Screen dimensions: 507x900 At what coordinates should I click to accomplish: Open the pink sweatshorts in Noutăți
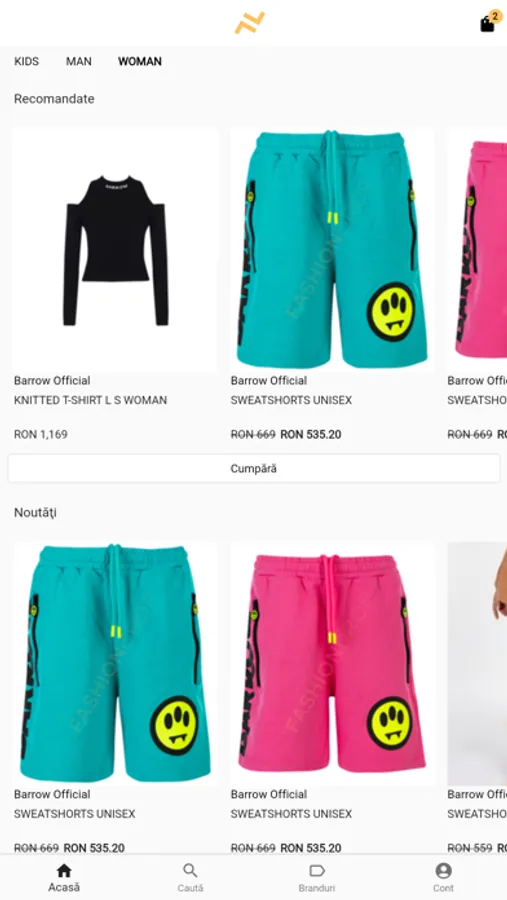[332, 664]
